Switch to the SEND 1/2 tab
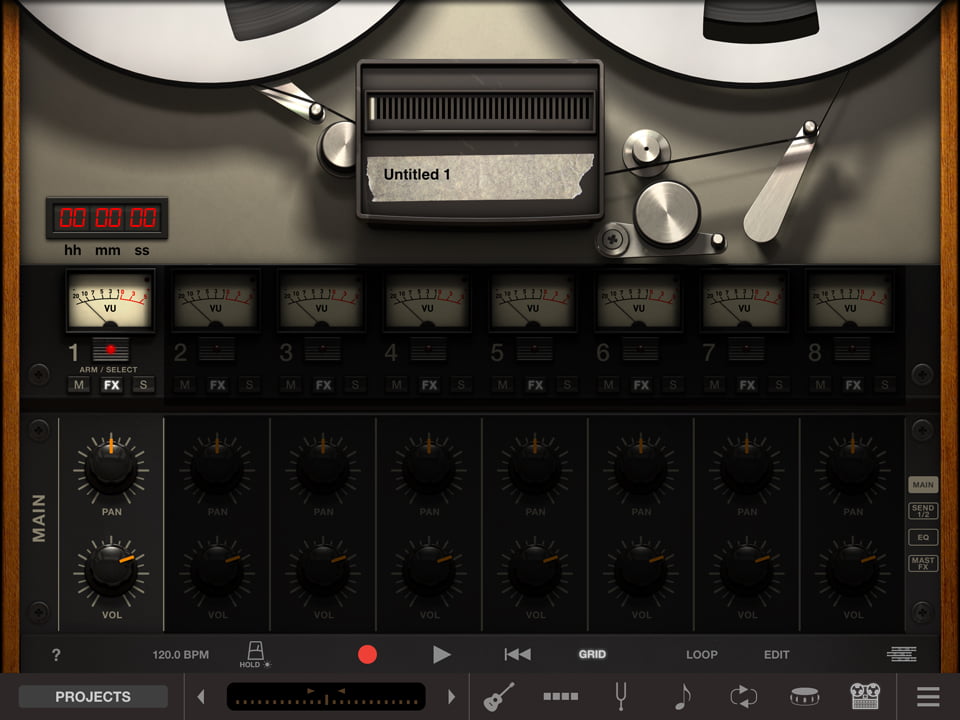This screenshot has width=960, height=720. [x=922, y=511]
